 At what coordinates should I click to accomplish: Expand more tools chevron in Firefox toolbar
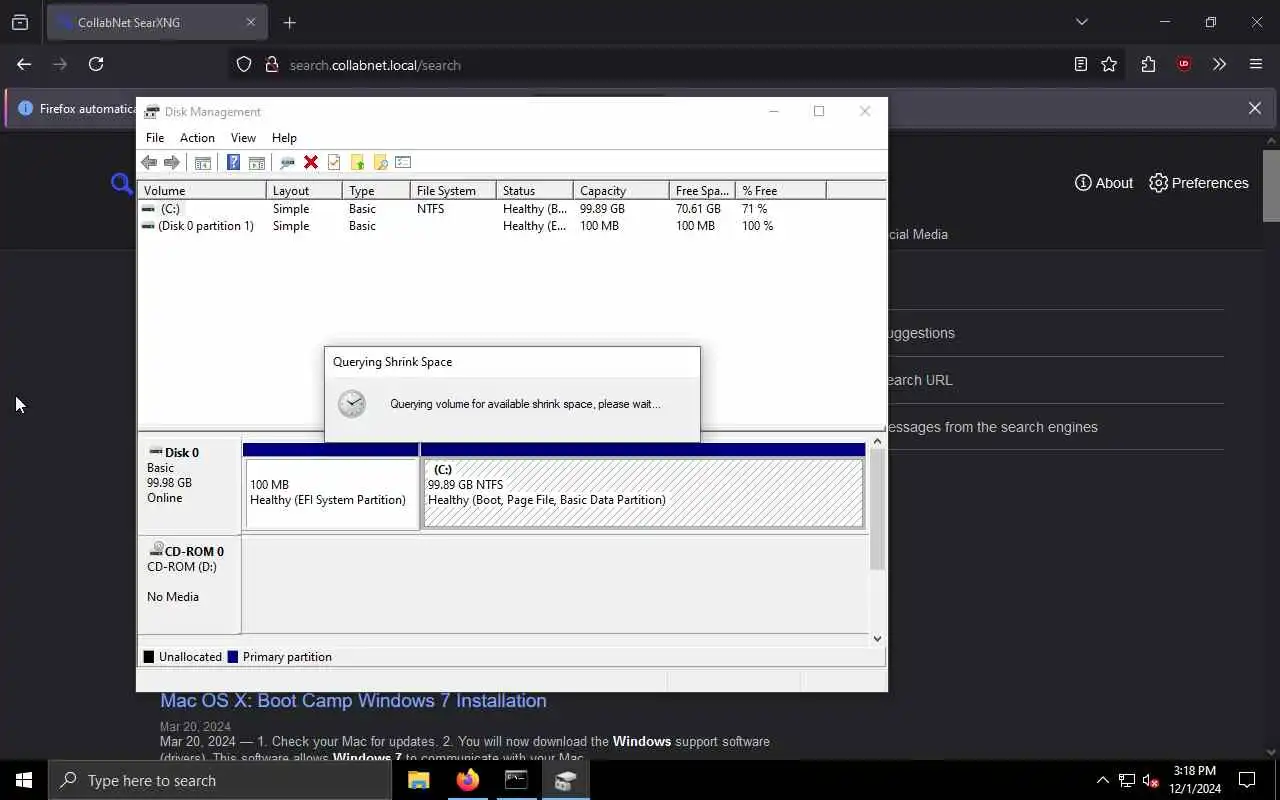pyautogui.click(x=1219, y=64)
